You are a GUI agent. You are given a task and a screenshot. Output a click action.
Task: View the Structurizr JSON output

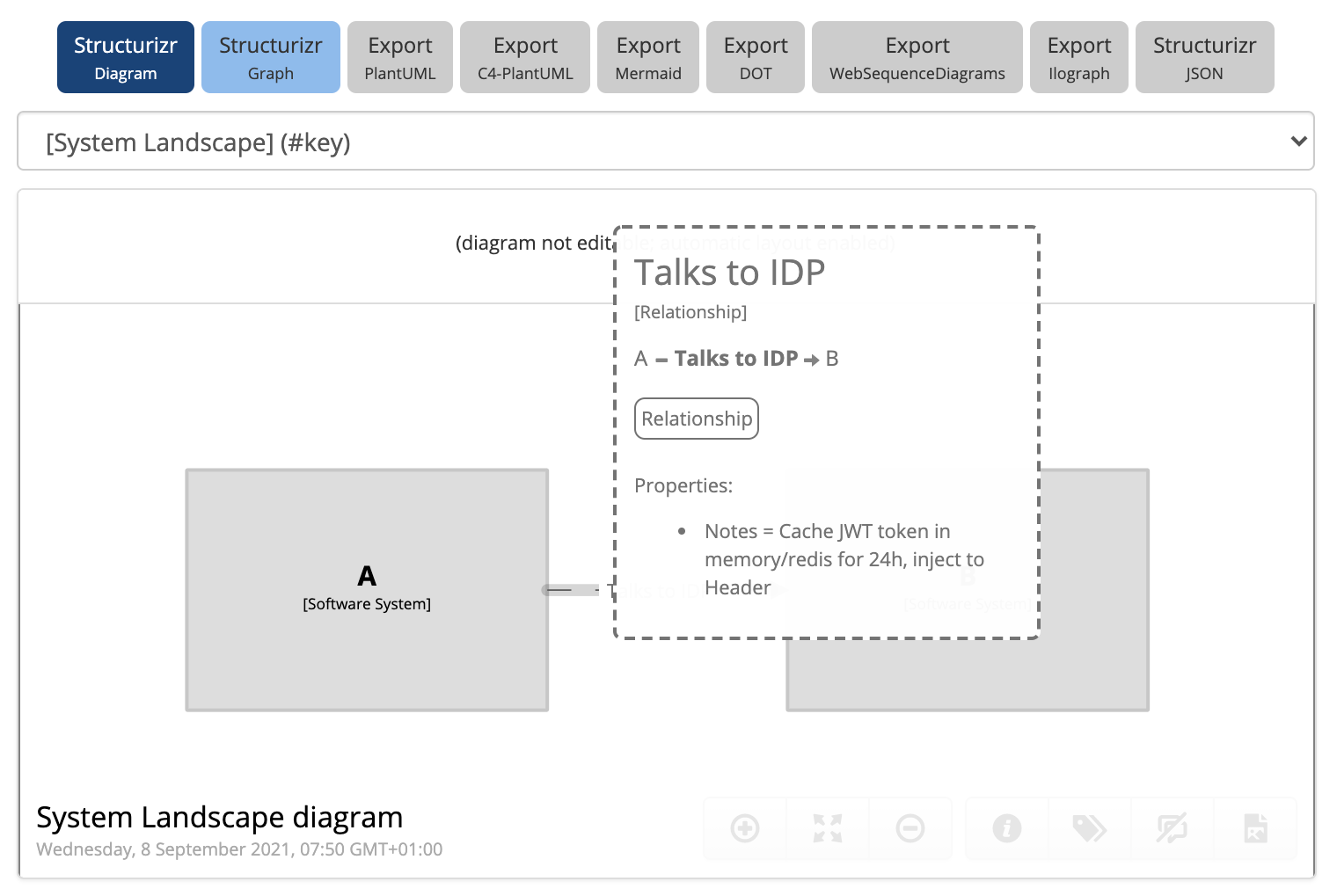click(x=1203, y=56)
